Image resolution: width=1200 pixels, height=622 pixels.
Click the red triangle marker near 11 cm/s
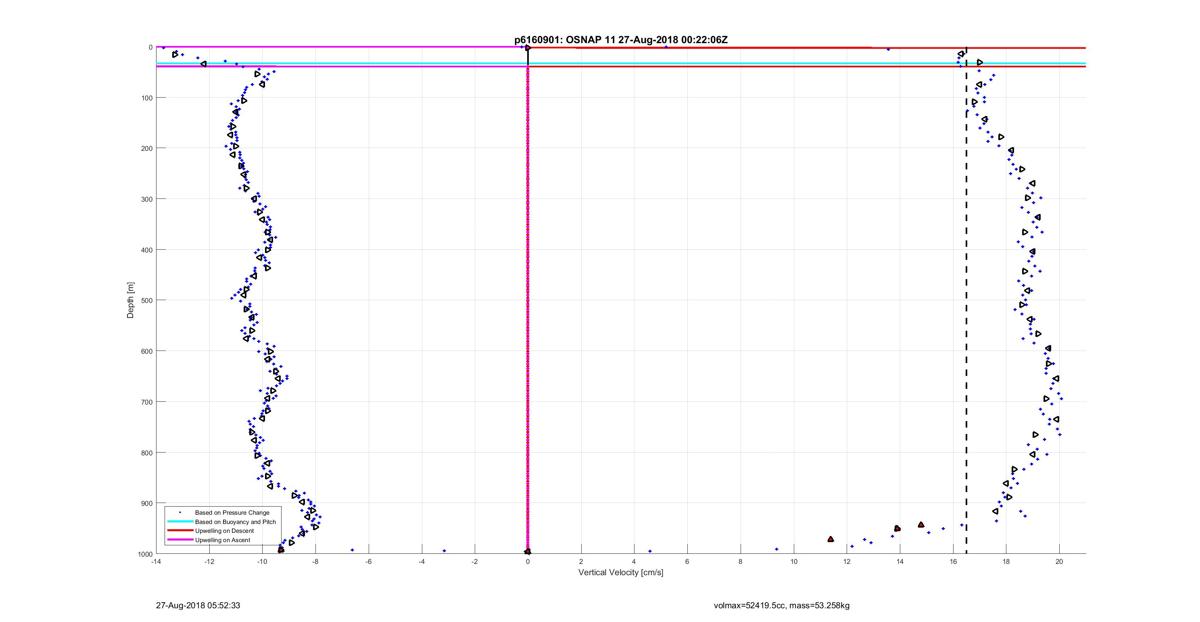(831, 539)
